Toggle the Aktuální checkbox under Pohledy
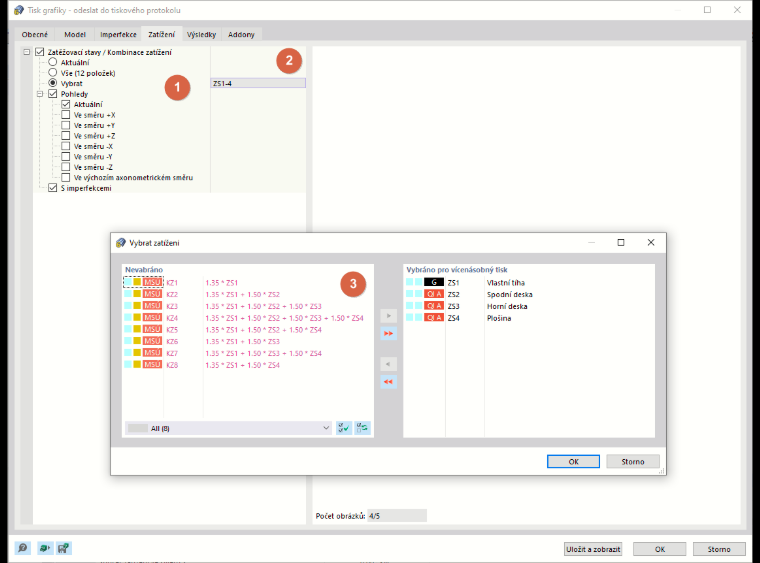This screenshot has height=563, width=760. 66,104
